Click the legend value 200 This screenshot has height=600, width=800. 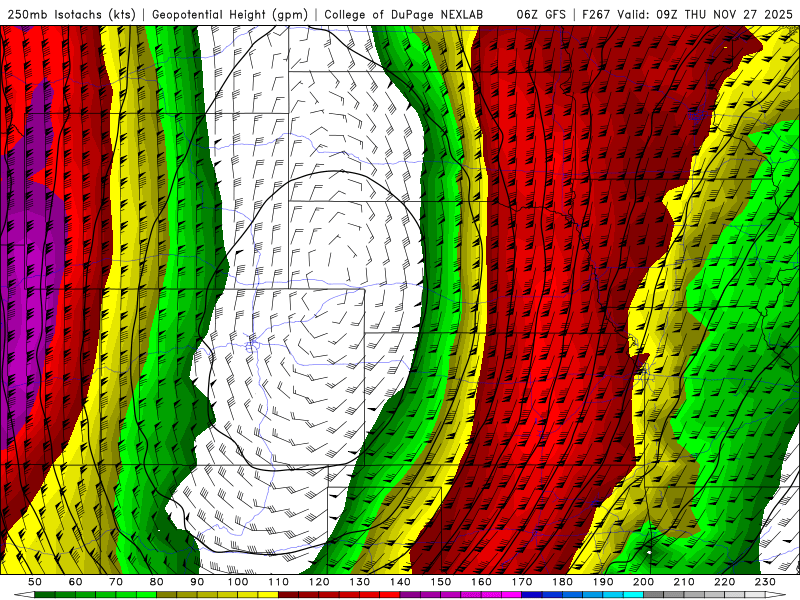[x=644, y=582]
